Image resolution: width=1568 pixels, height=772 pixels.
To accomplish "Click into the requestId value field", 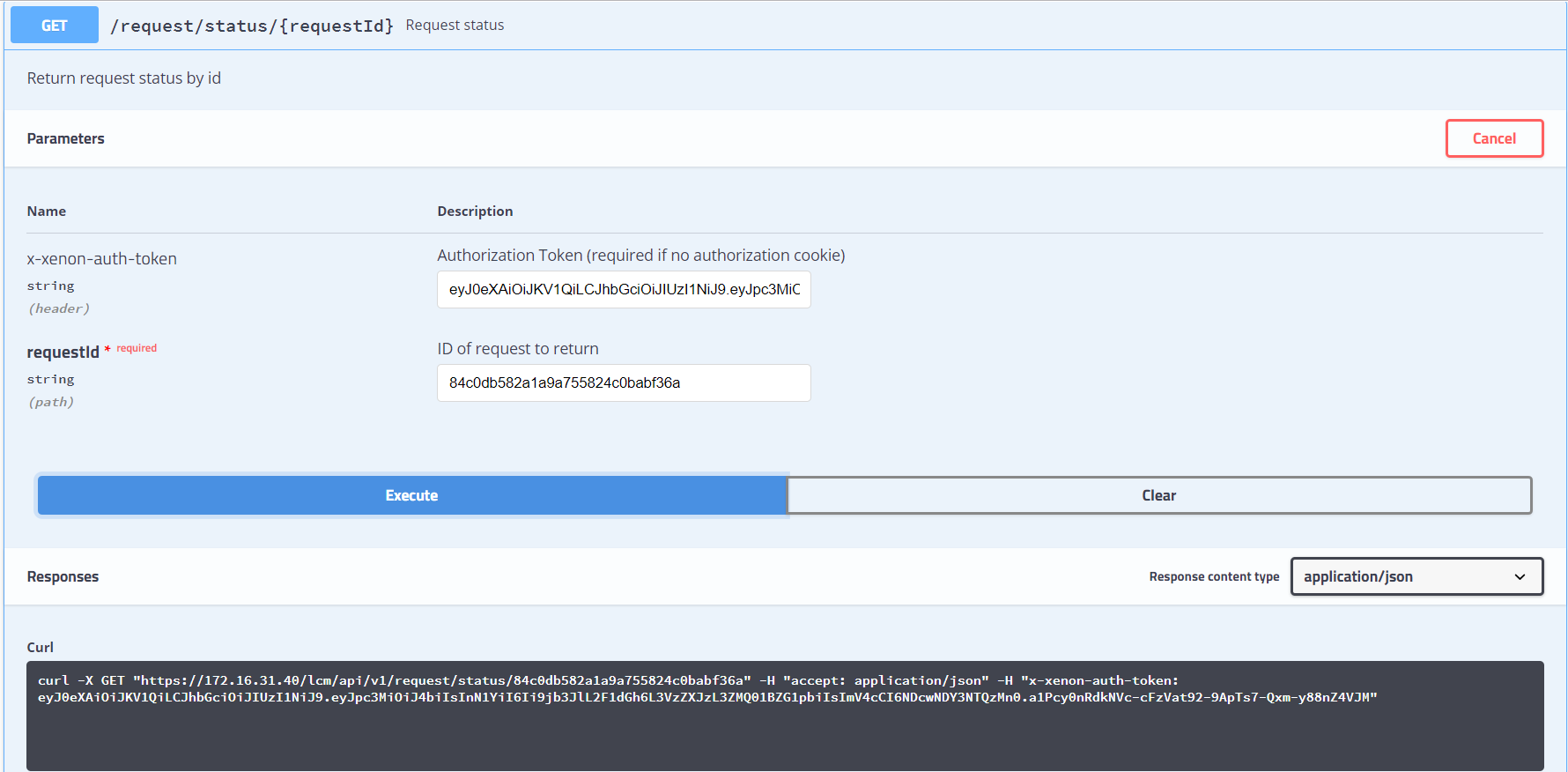I will tap(624, 383).
